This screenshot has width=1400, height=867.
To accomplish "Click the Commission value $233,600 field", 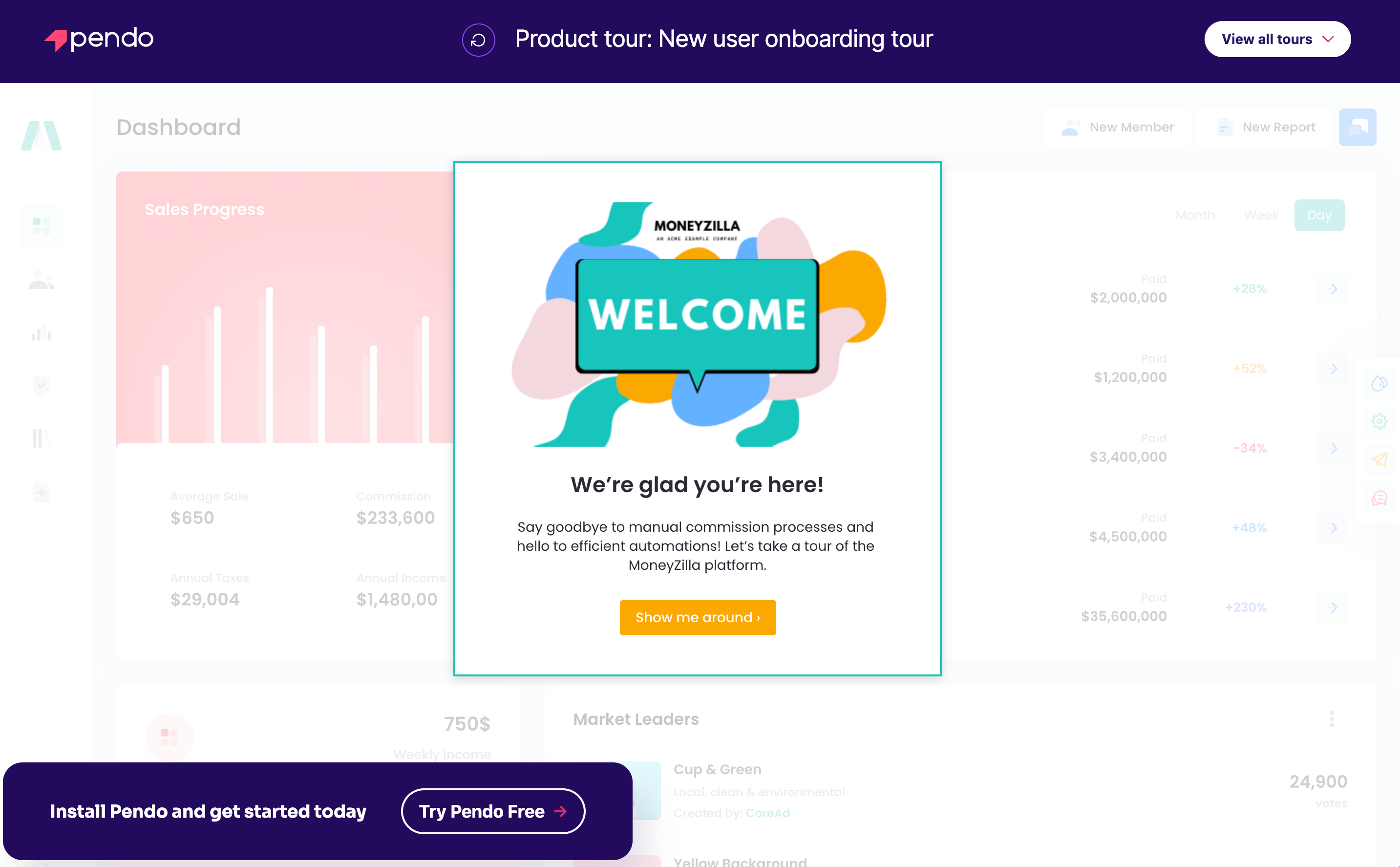I will (x=395, y=518).
